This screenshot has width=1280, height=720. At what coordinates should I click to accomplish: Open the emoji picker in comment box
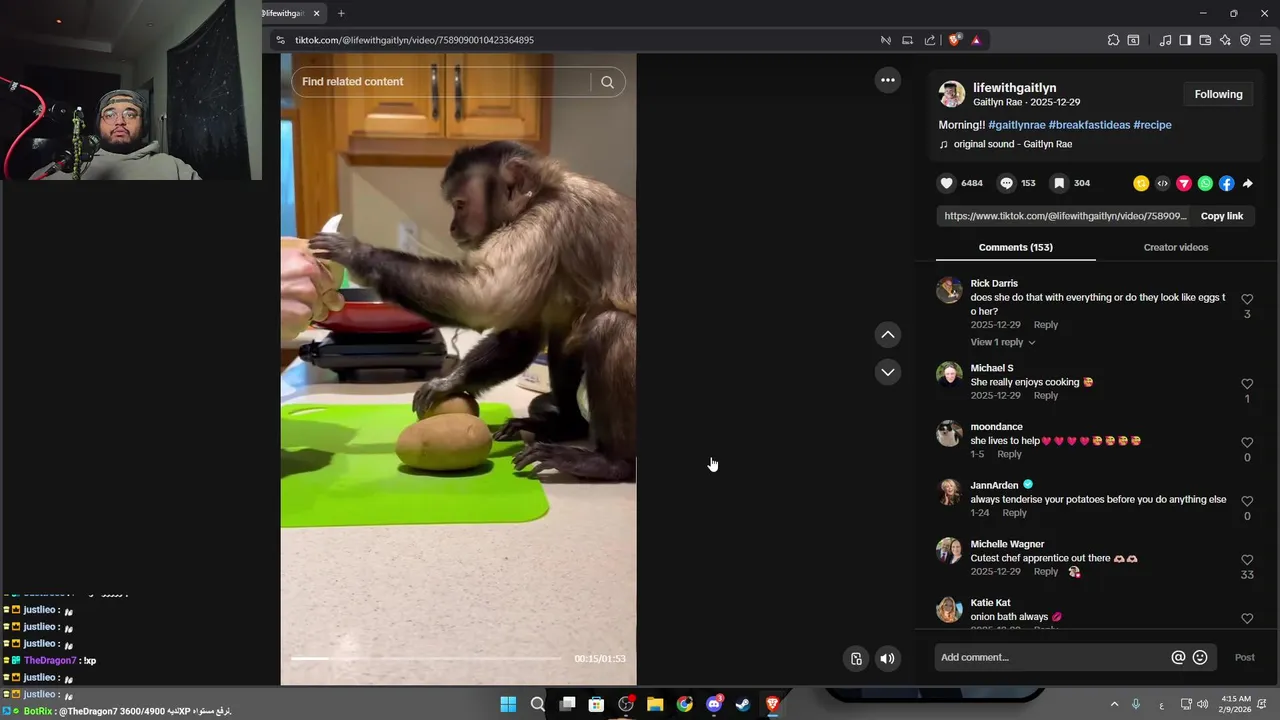click(x=1200, y=657)
